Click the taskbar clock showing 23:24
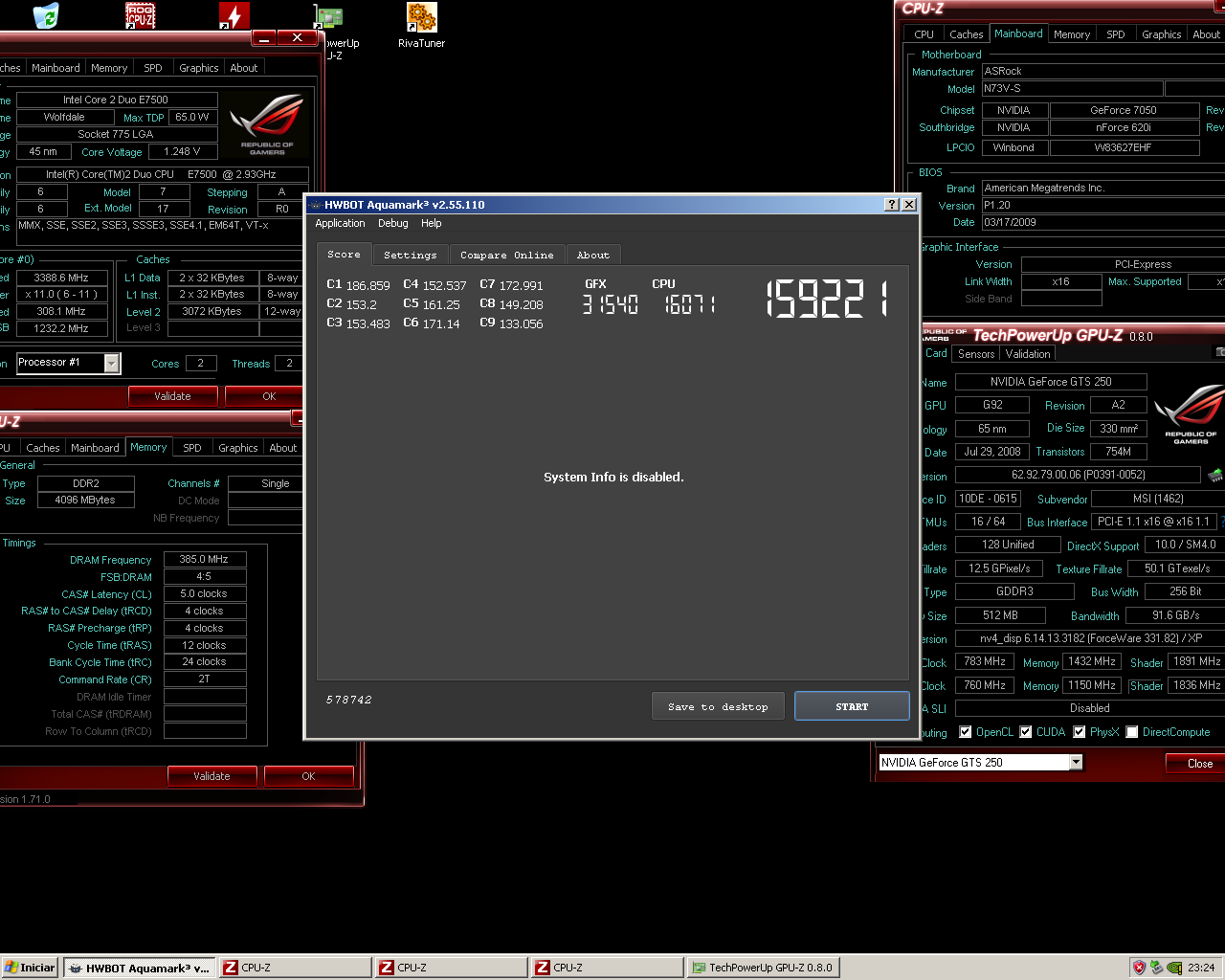The height and width of the screenshot is (980, 1225). pos(1201,968)
